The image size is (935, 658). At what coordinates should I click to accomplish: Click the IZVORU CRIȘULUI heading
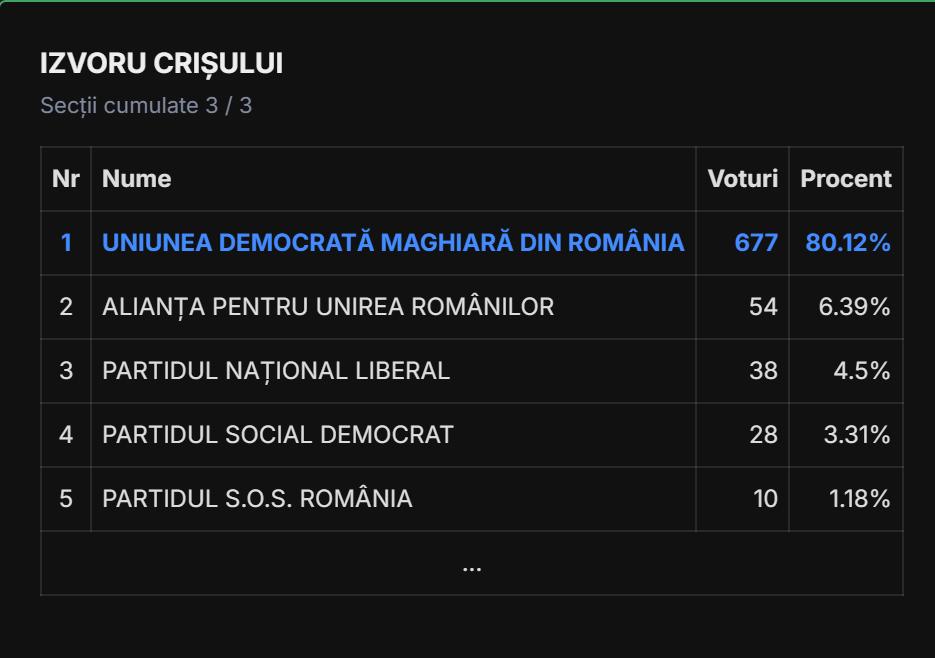pos(161,64)
